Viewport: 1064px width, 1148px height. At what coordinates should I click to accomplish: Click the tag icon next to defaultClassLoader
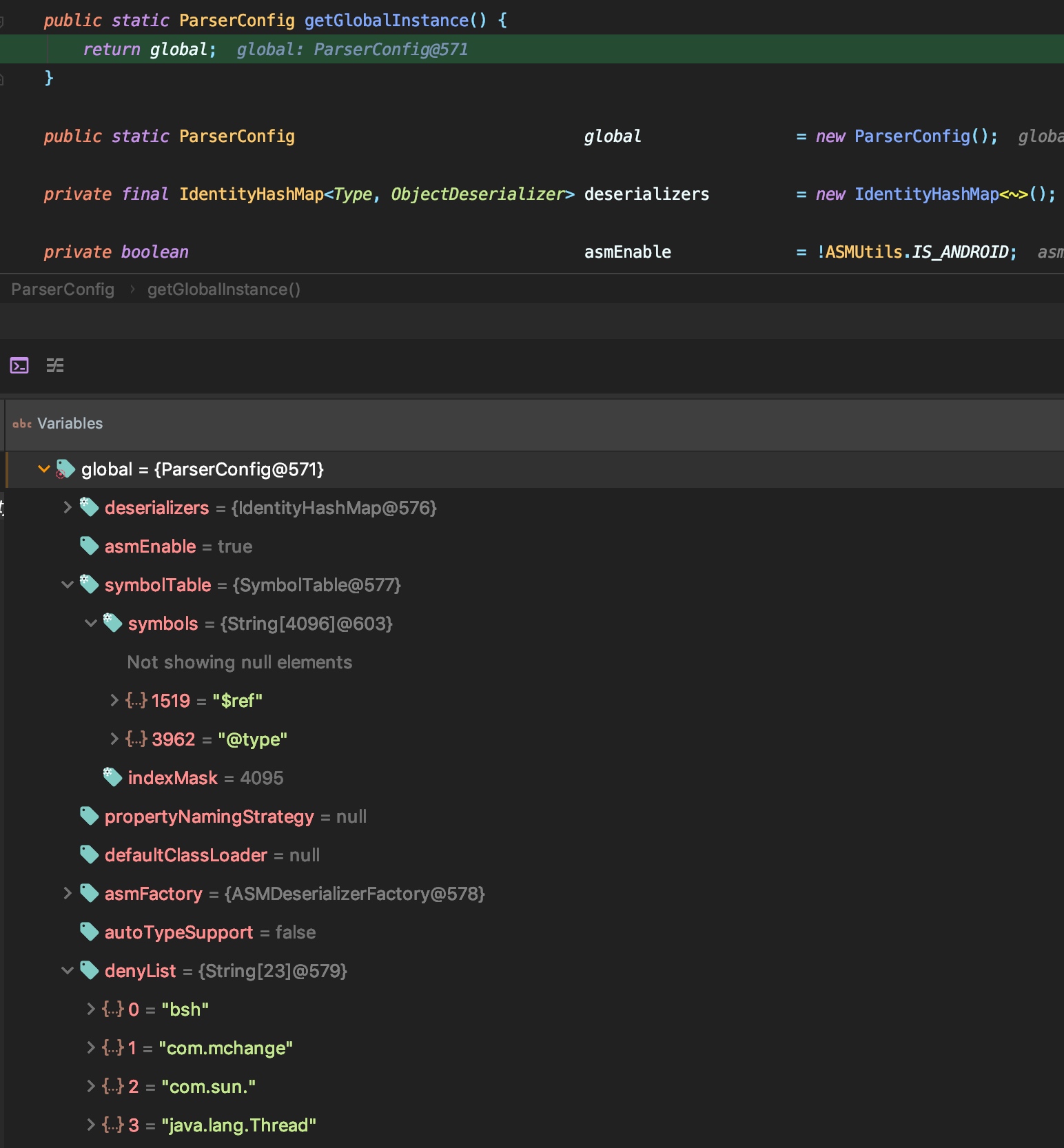click(x=89, y=854)
